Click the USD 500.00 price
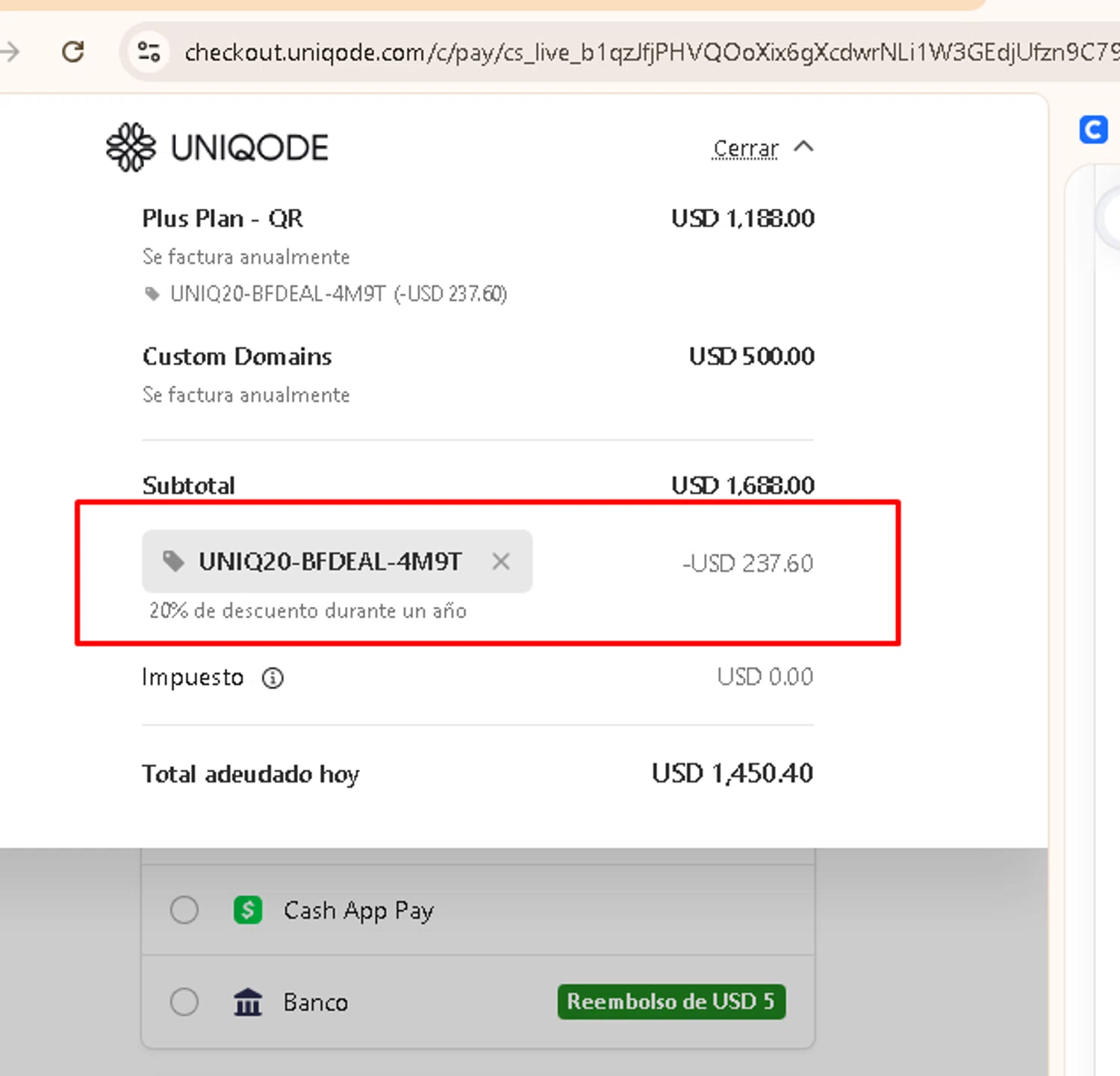The image size is (1120, 1076). [752, 356]
